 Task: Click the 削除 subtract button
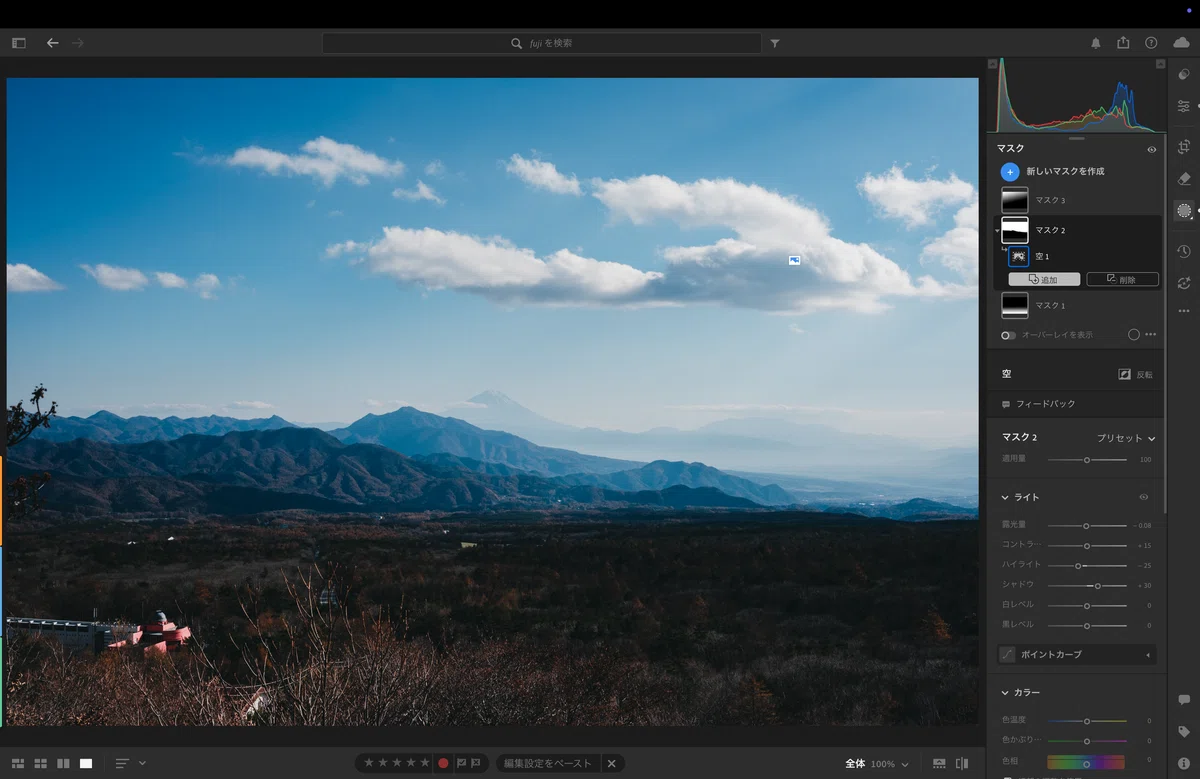click(1123, 280)
